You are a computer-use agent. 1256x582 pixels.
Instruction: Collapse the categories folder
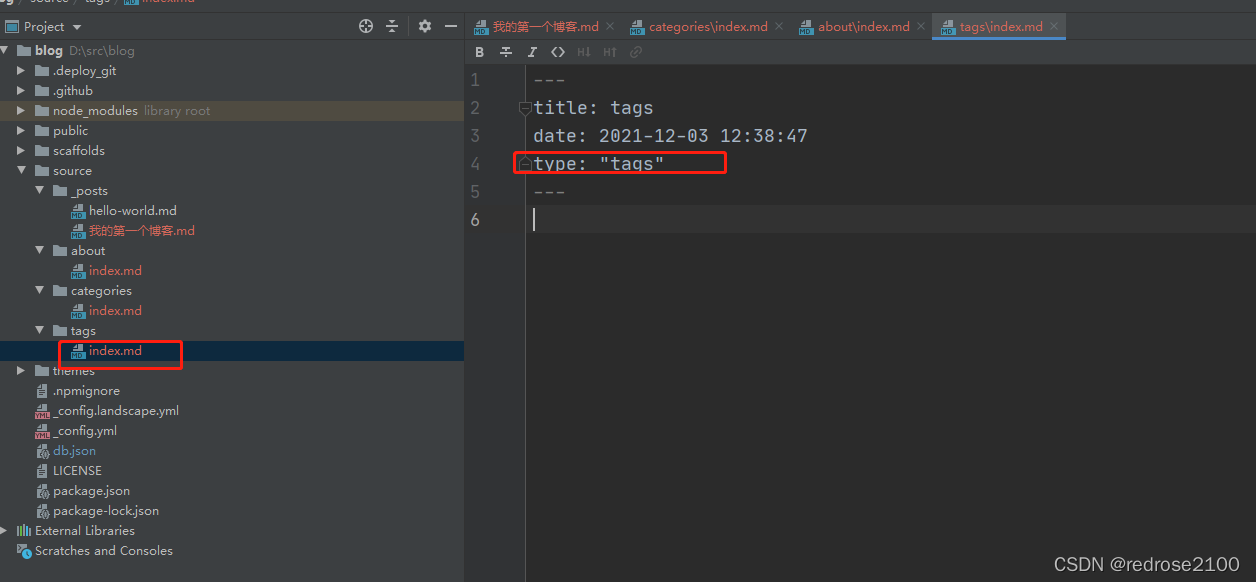pyautogui.click(x=40, y=291)
